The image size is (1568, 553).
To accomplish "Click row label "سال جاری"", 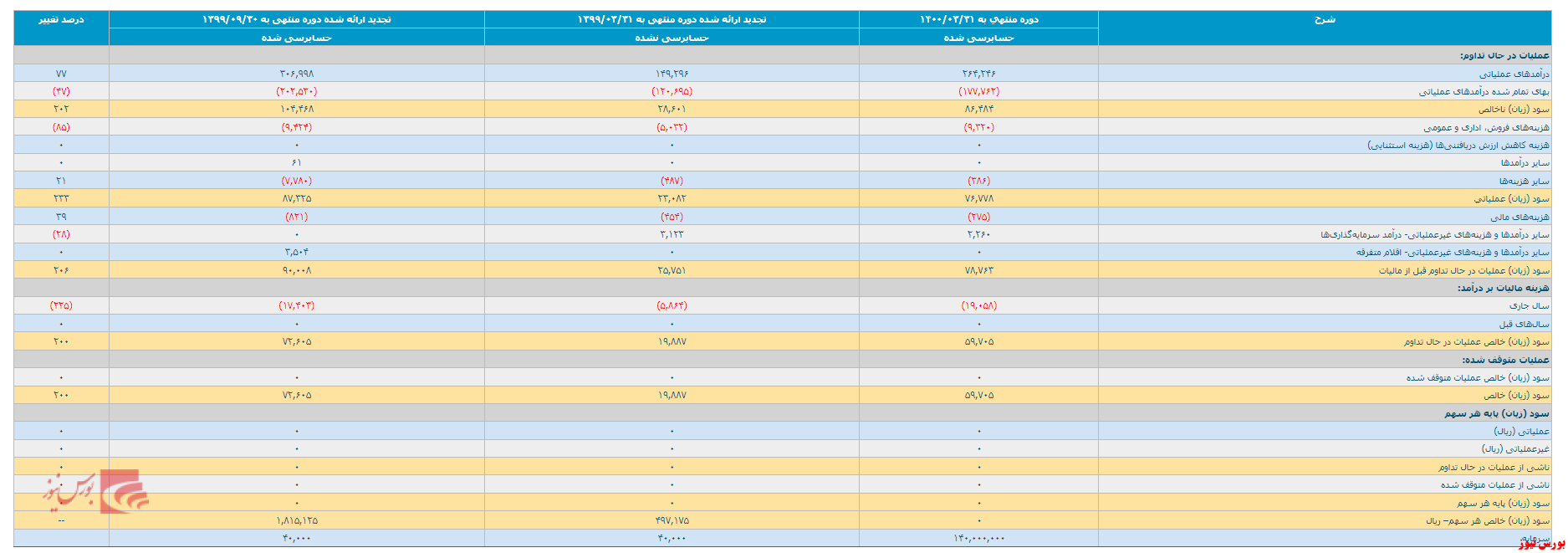I will 1530,305.
